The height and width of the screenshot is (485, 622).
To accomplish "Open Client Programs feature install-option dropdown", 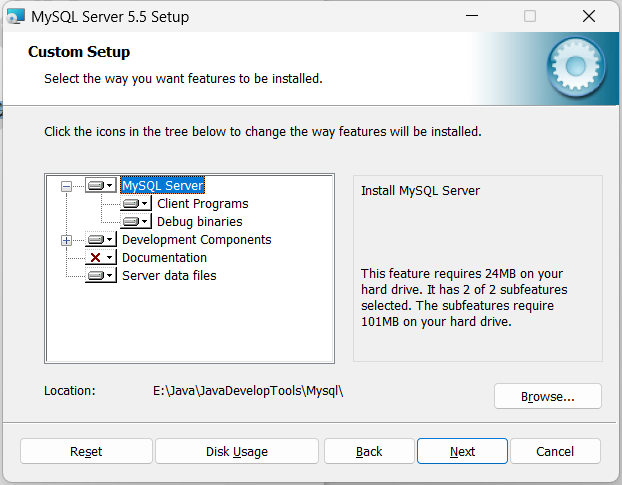I will click(136, 203).
